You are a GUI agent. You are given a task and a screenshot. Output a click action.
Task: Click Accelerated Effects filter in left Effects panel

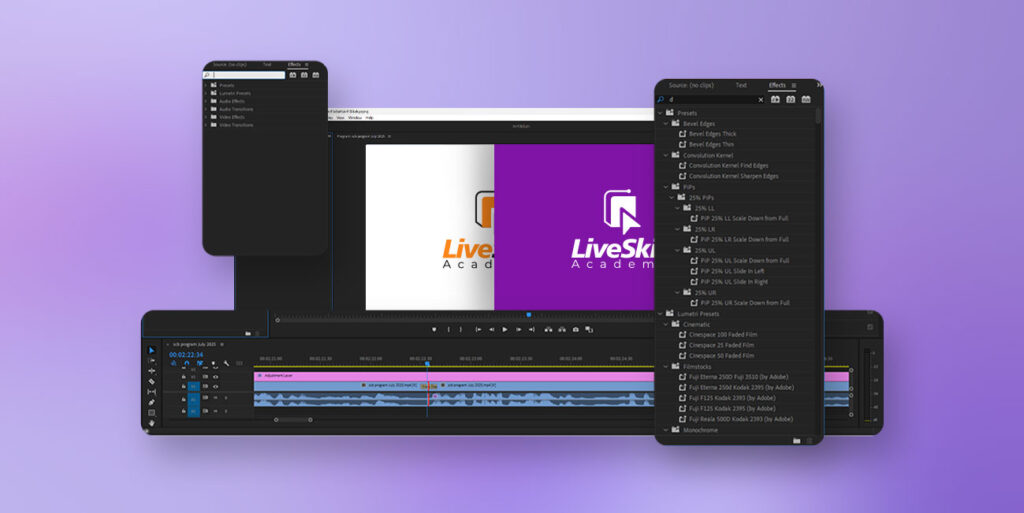click(293, 75)
